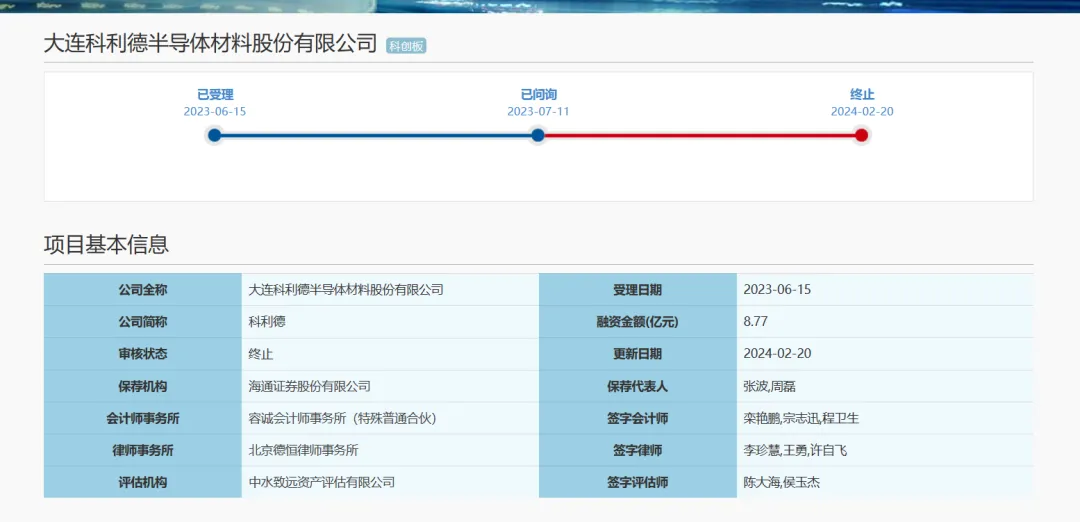
Task: Click the 评估机构 label cell
Action: (x=143, y=482)
